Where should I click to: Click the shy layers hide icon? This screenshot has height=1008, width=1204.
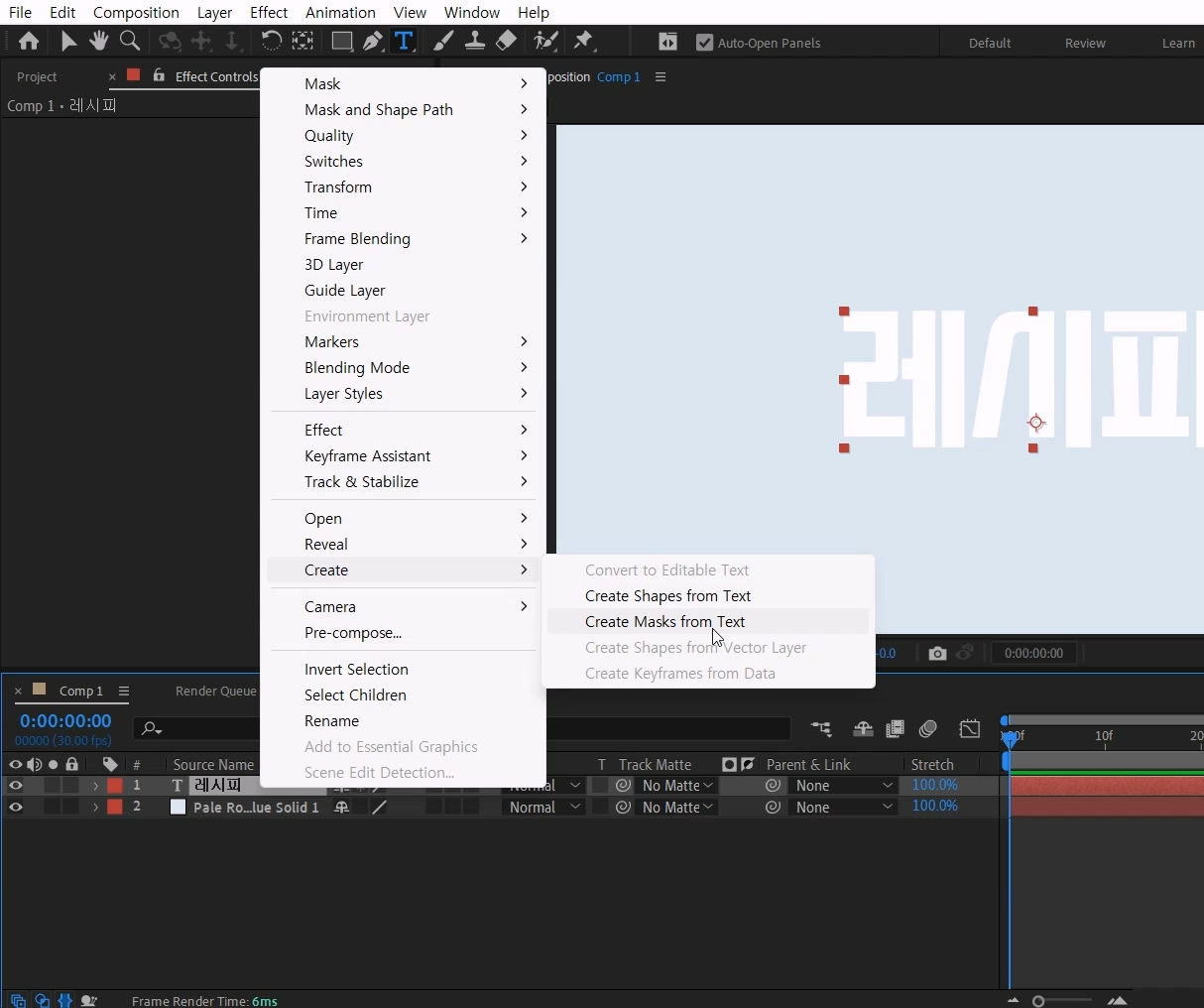(x=864, y=729)
